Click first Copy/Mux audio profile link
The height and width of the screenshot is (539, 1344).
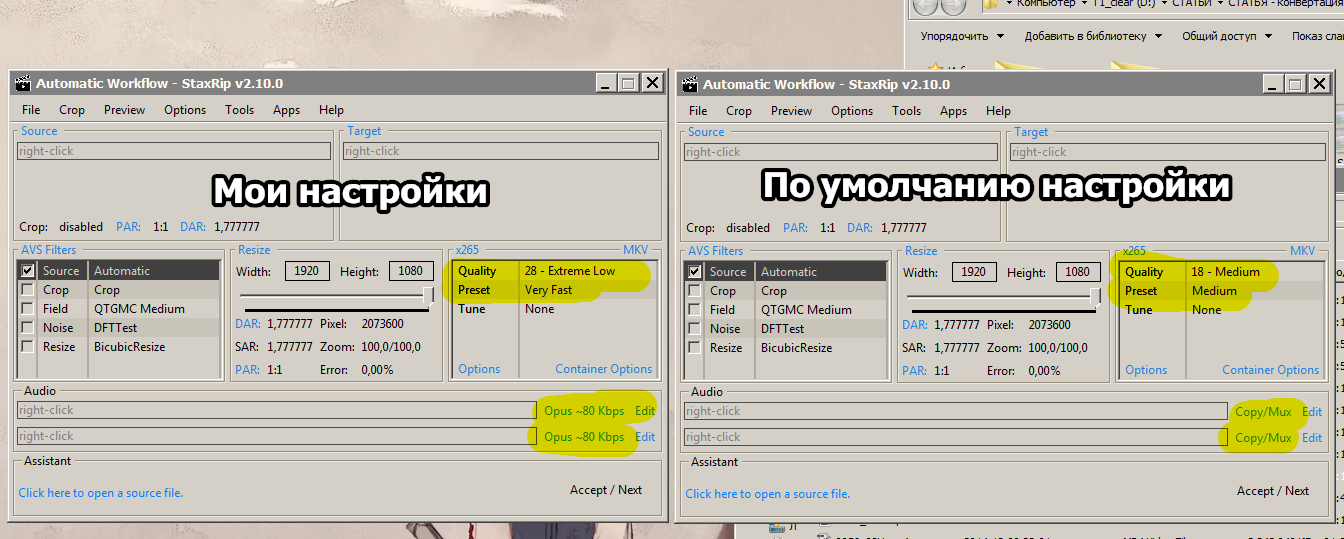pos(1263,411)
